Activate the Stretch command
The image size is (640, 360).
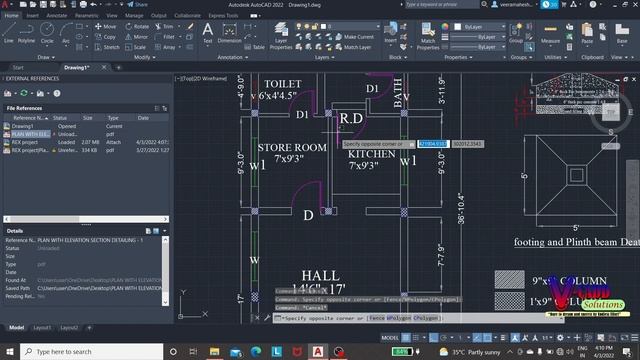[107, 47]
